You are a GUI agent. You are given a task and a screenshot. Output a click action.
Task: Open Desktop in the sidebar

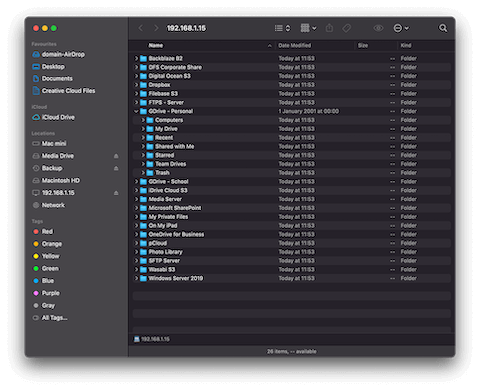click(x=48, y=67)
